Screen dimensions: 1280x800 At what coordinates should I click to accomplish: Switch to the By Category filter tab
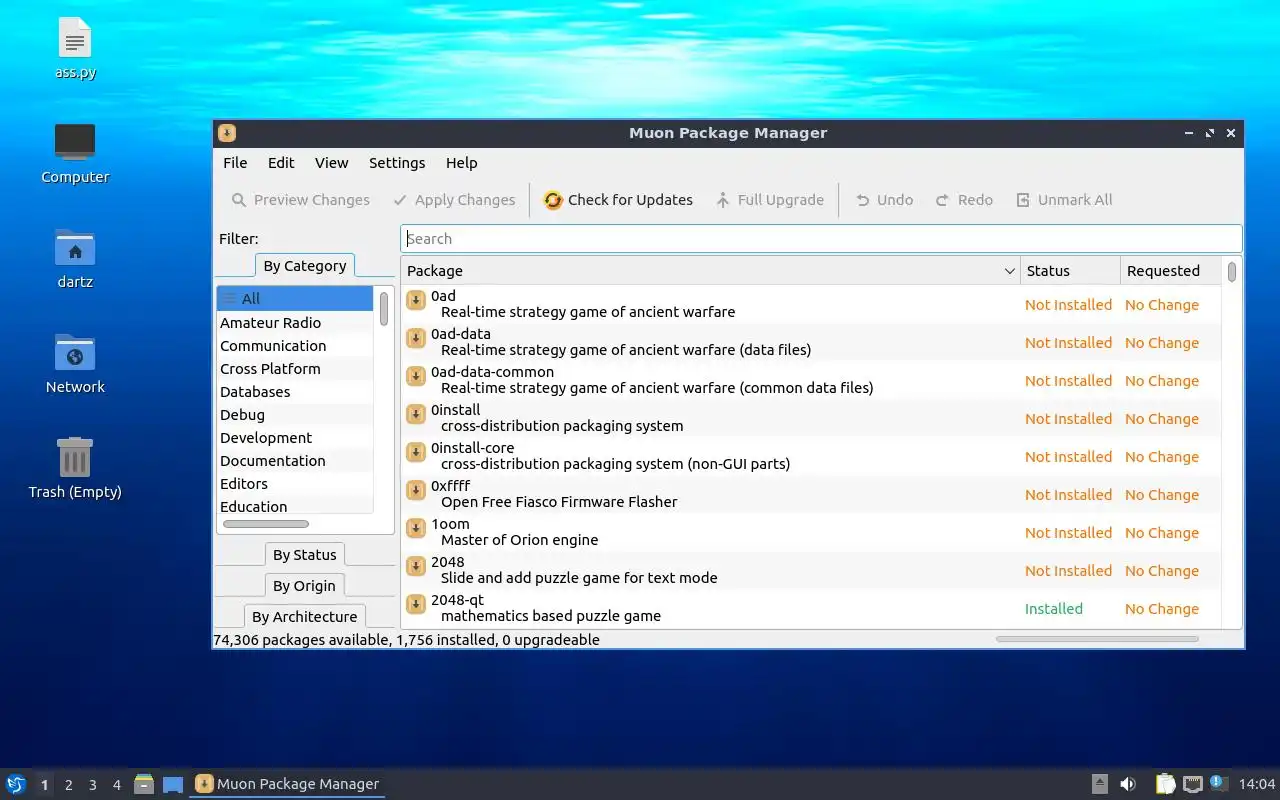pos(305,266)
